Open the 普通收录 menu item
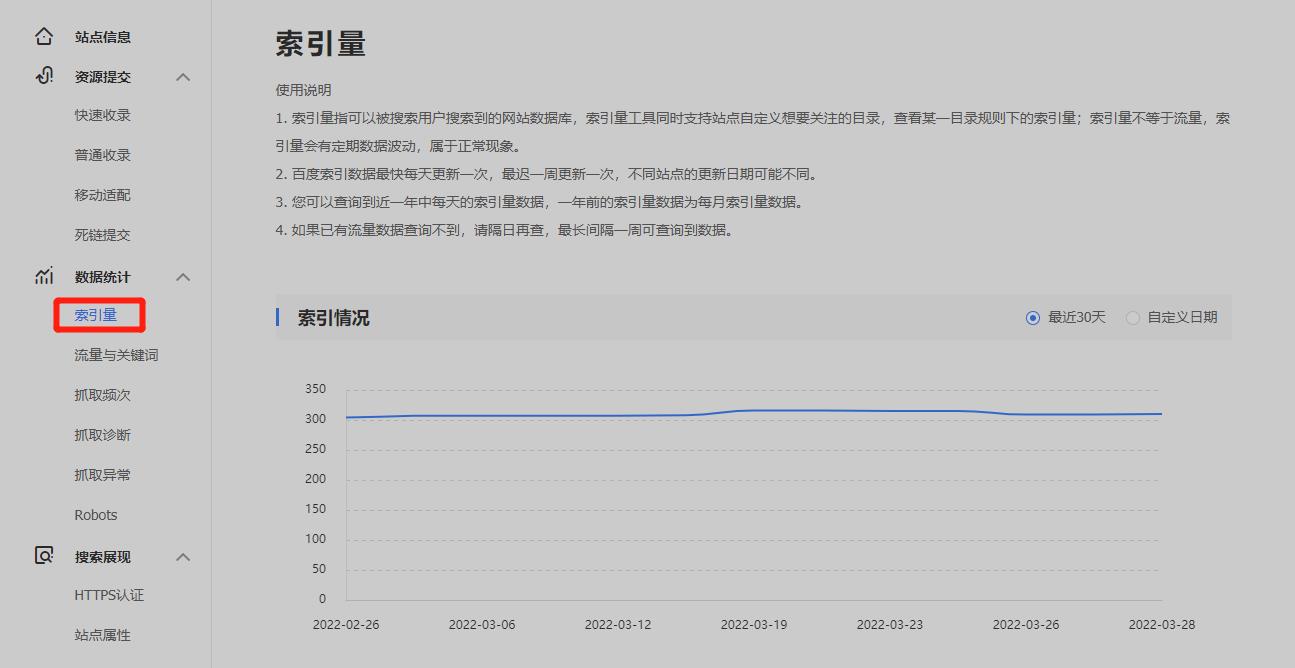This screenshot has width=1295, height=668. (x=102, y=155)
